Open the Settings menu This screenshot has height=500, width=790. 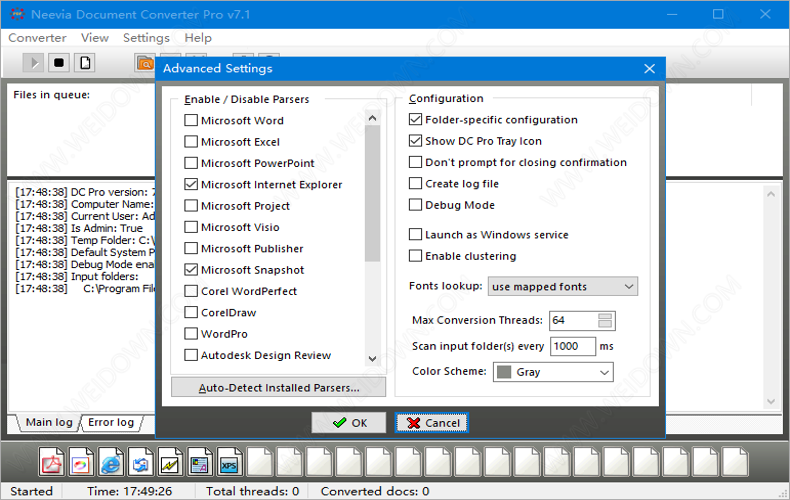point(146,38)
